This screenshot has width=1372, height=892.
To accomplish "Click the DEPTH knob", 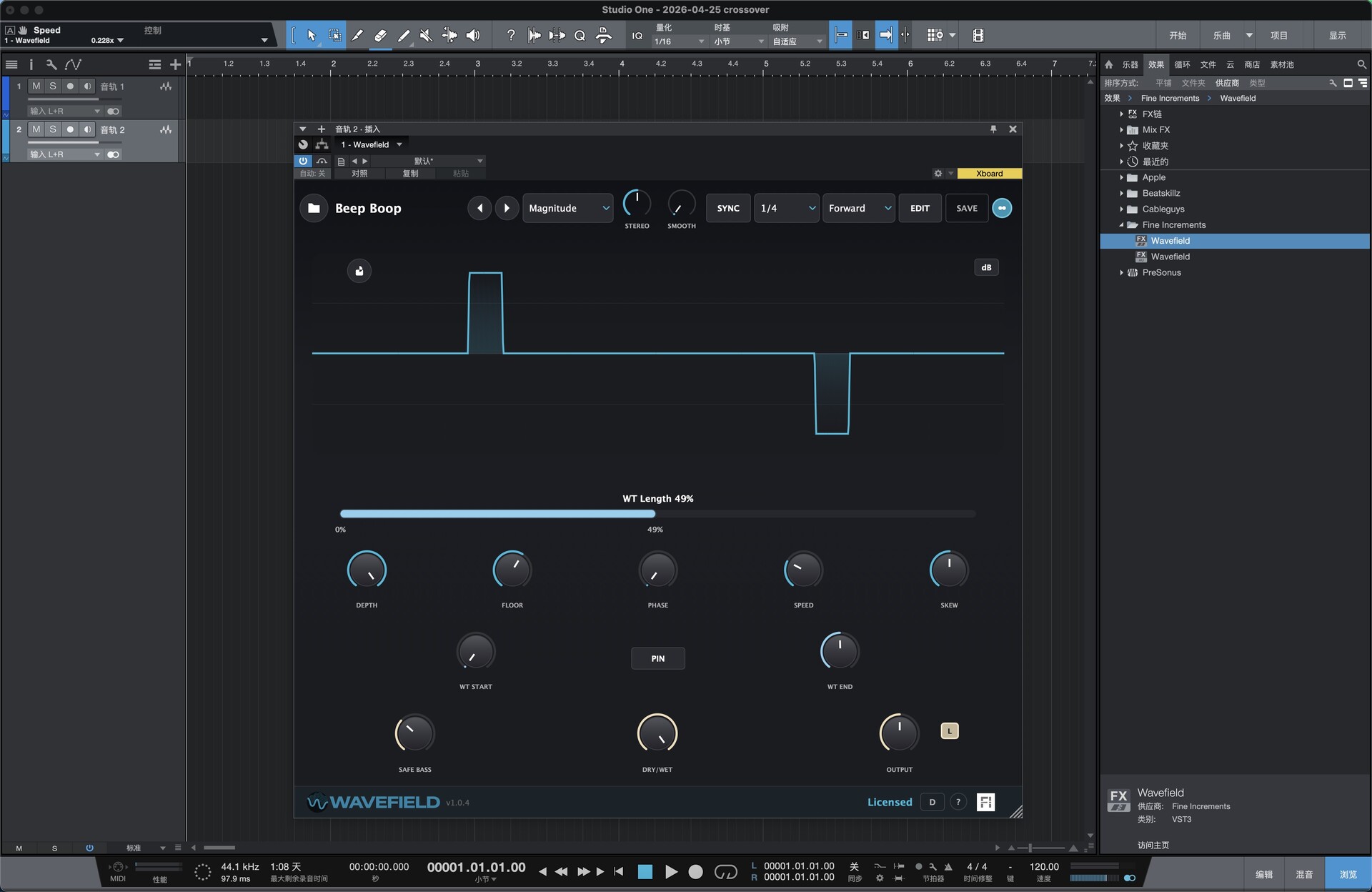I will pyautogui.click(x=367, y=570).
